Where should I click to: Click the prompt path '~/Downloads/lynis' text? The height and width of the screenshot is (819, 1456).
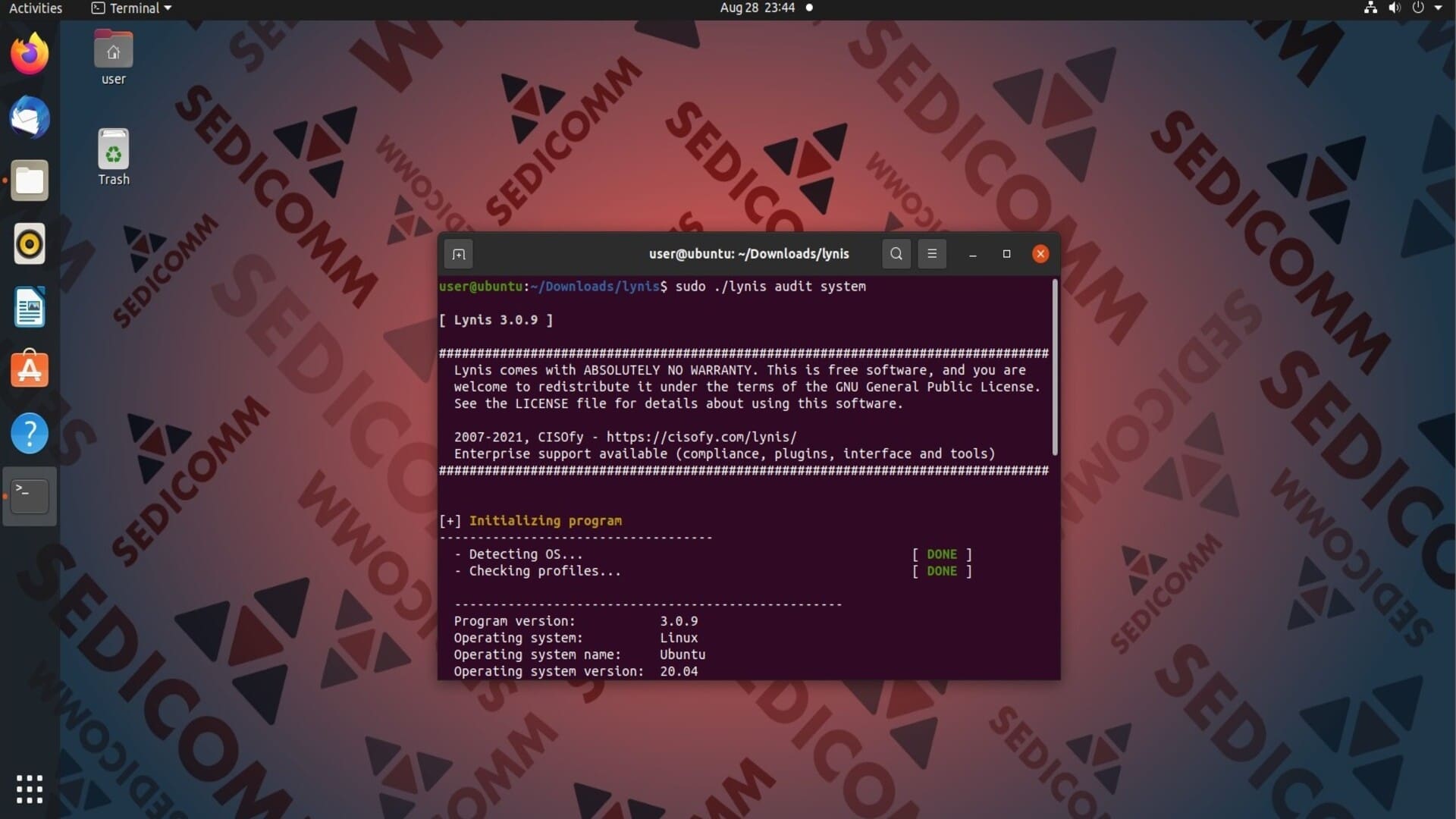click(x=595, y=287)
